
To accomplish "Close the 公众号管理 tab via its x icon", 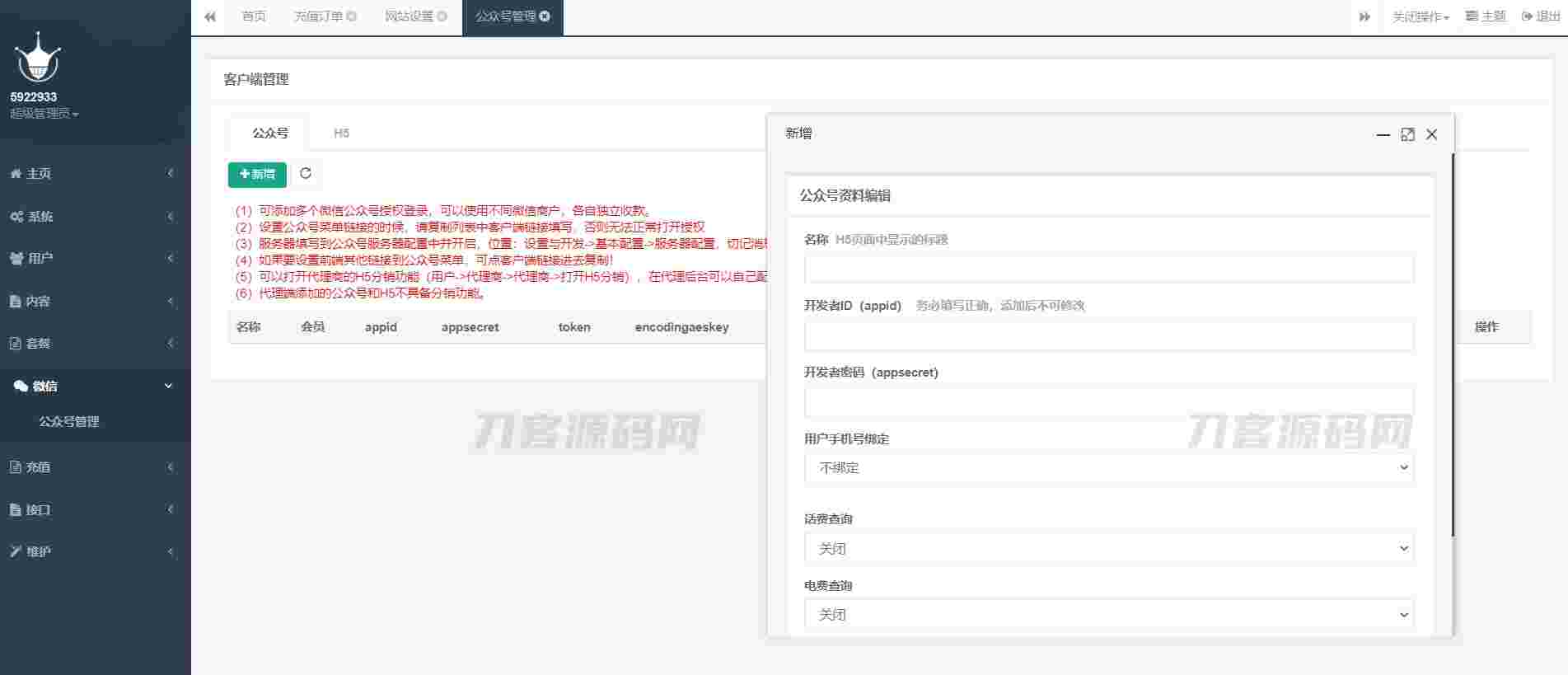I will (x=545, y=16).
